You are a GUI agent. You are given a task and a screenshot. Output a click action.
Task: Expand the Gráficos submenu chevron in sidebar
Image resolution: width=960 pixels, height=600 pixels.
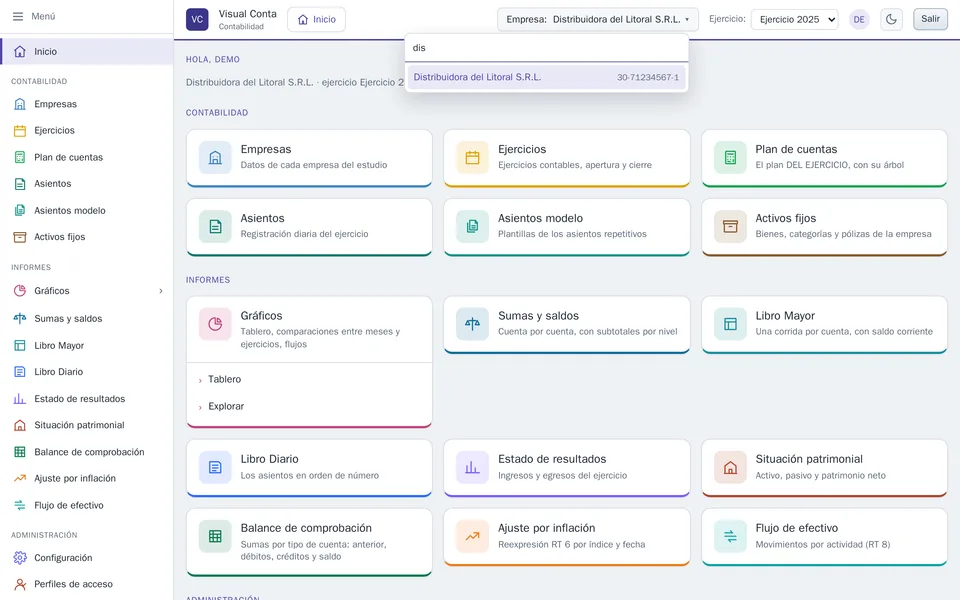coord(160,291)
